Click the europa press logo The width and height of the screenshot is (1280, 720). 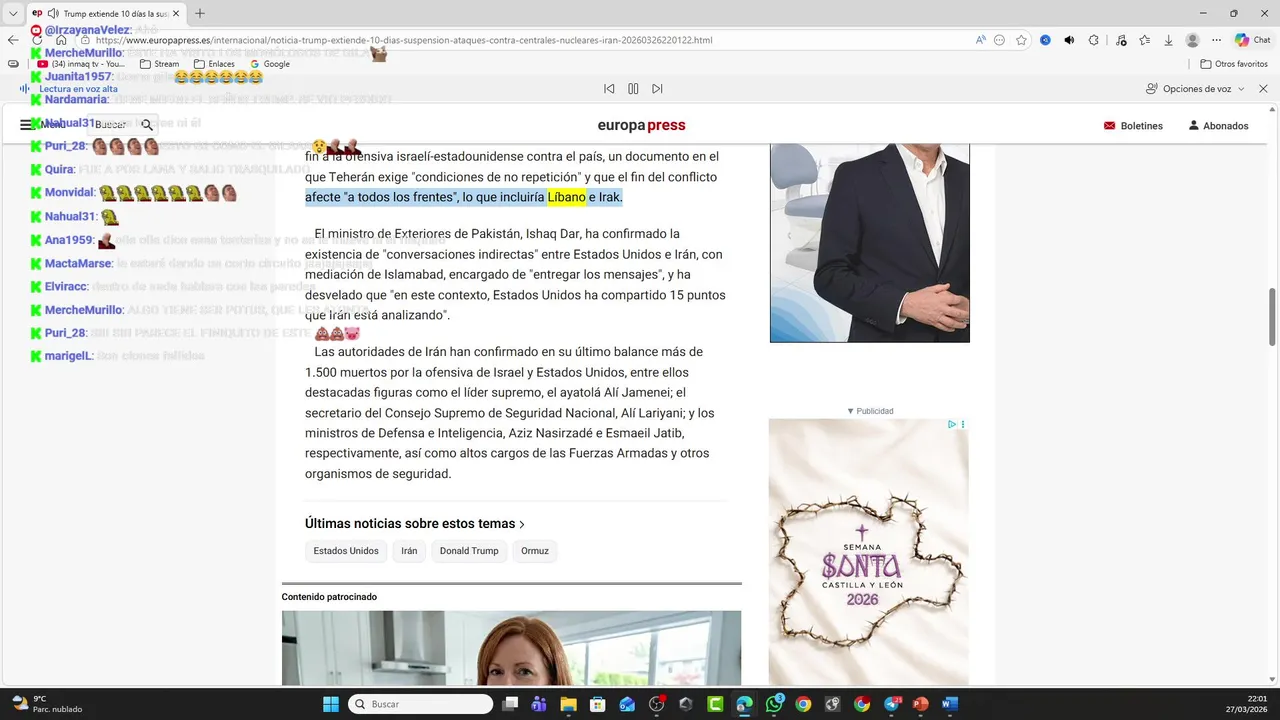click(x=642, y=125)
